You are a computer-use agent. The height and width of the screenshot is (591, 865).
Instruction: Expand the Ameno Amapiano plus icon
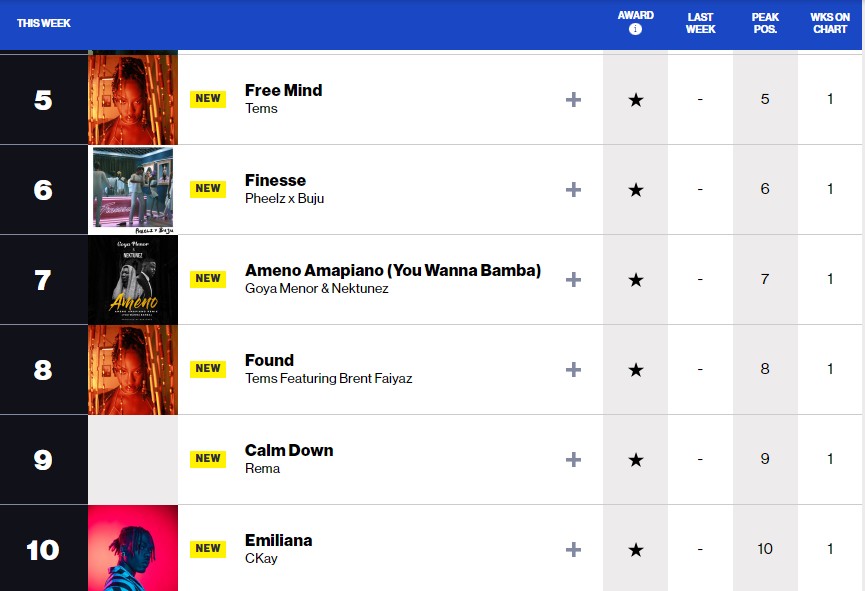(x=573, y=280)
